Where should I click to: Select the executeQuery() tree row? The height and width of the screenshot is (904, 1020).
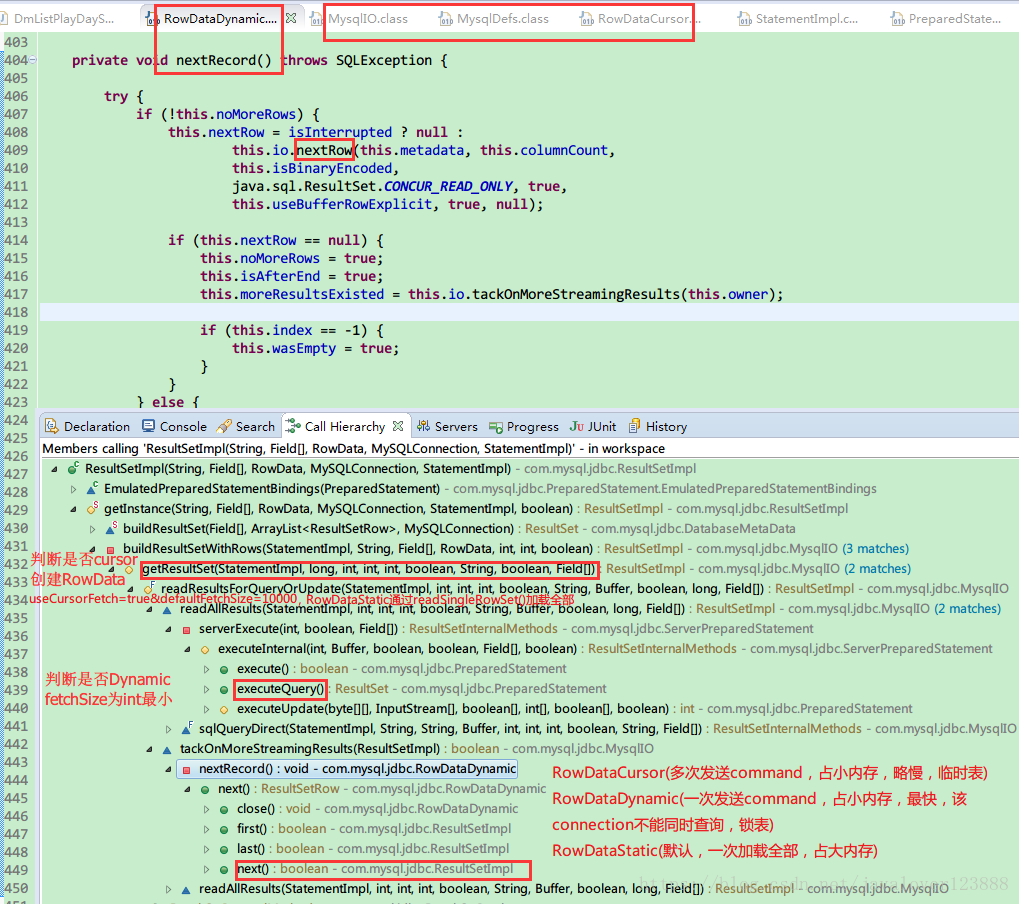(421, 689)
